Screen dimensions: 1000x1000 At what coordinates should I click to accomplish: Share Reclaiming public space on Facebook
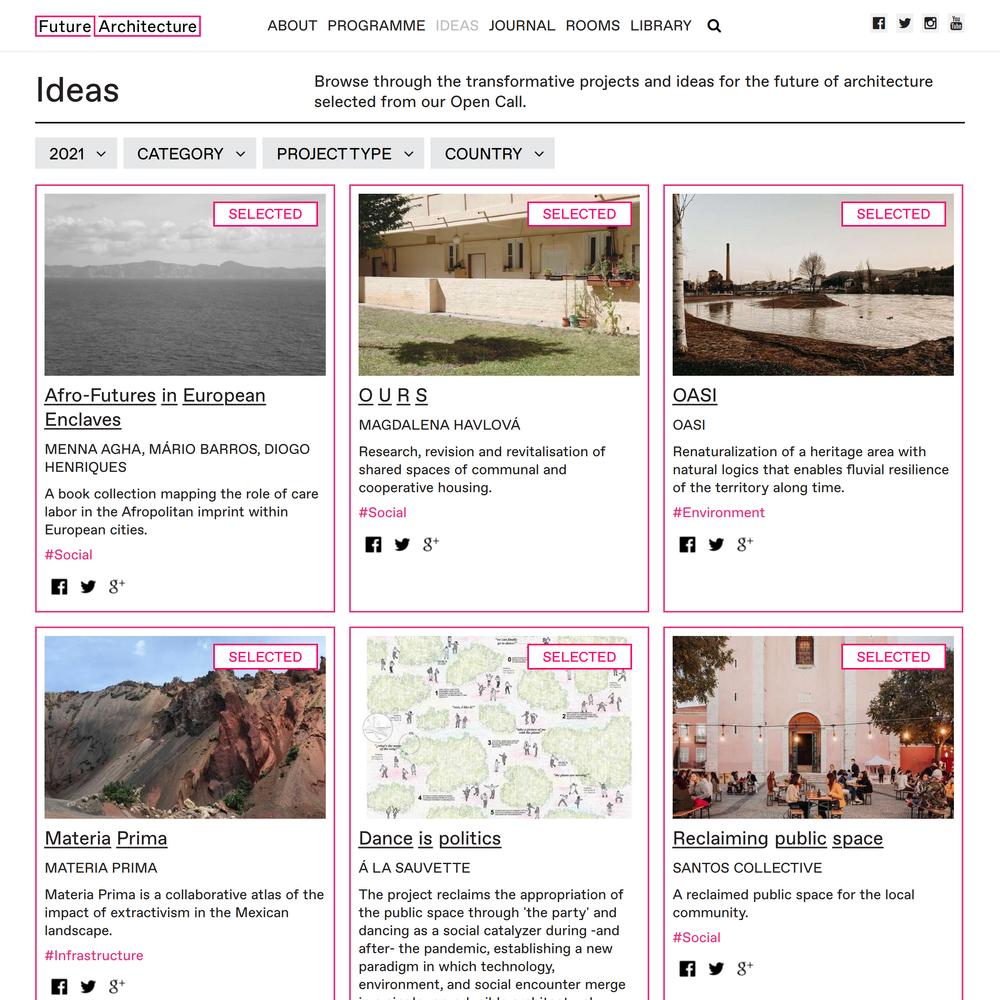[687, 968]
